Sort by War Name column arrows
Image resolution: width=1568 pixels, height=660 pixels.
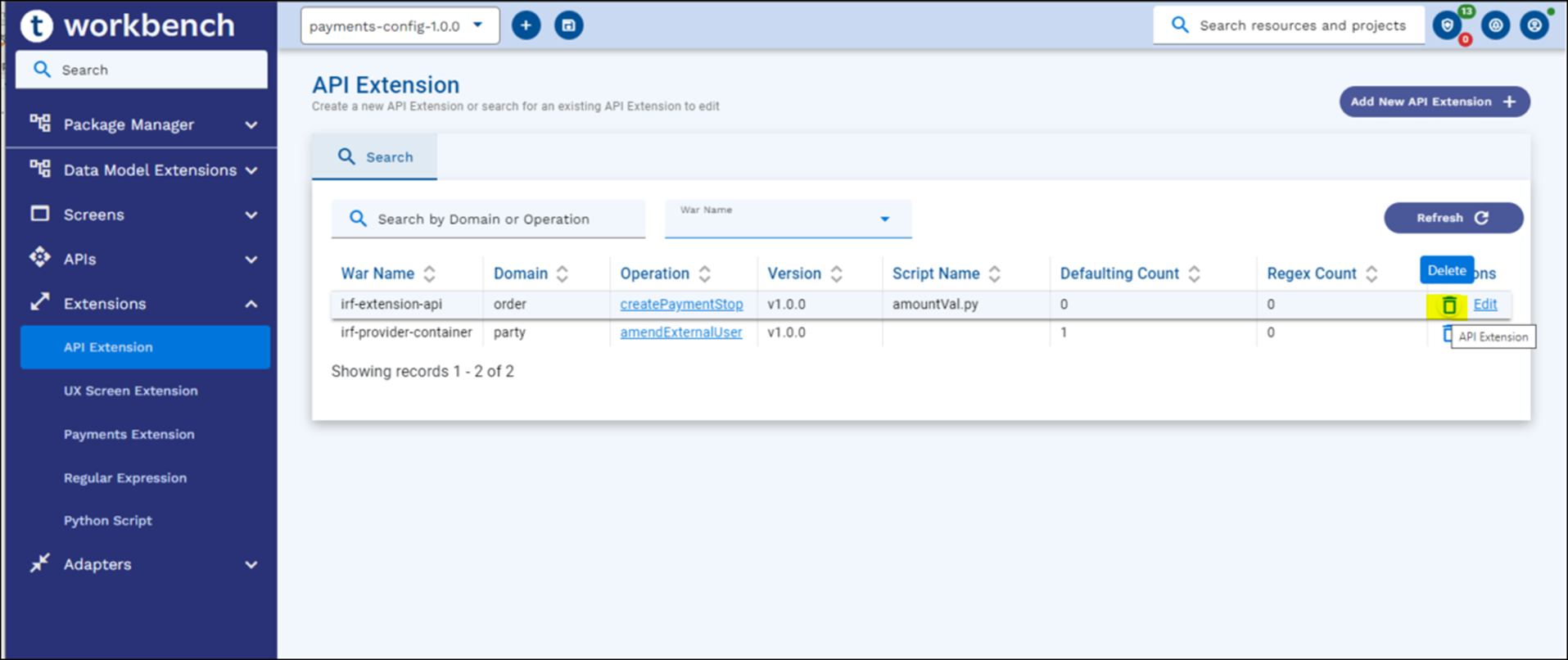(429, 273)
